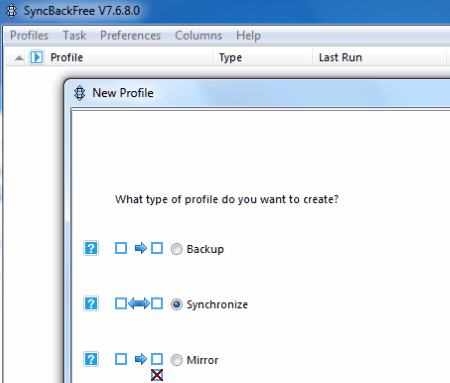Click the help icon beside Backup
The width and height of the screenshot is (450, 383).
pos(91,248)
